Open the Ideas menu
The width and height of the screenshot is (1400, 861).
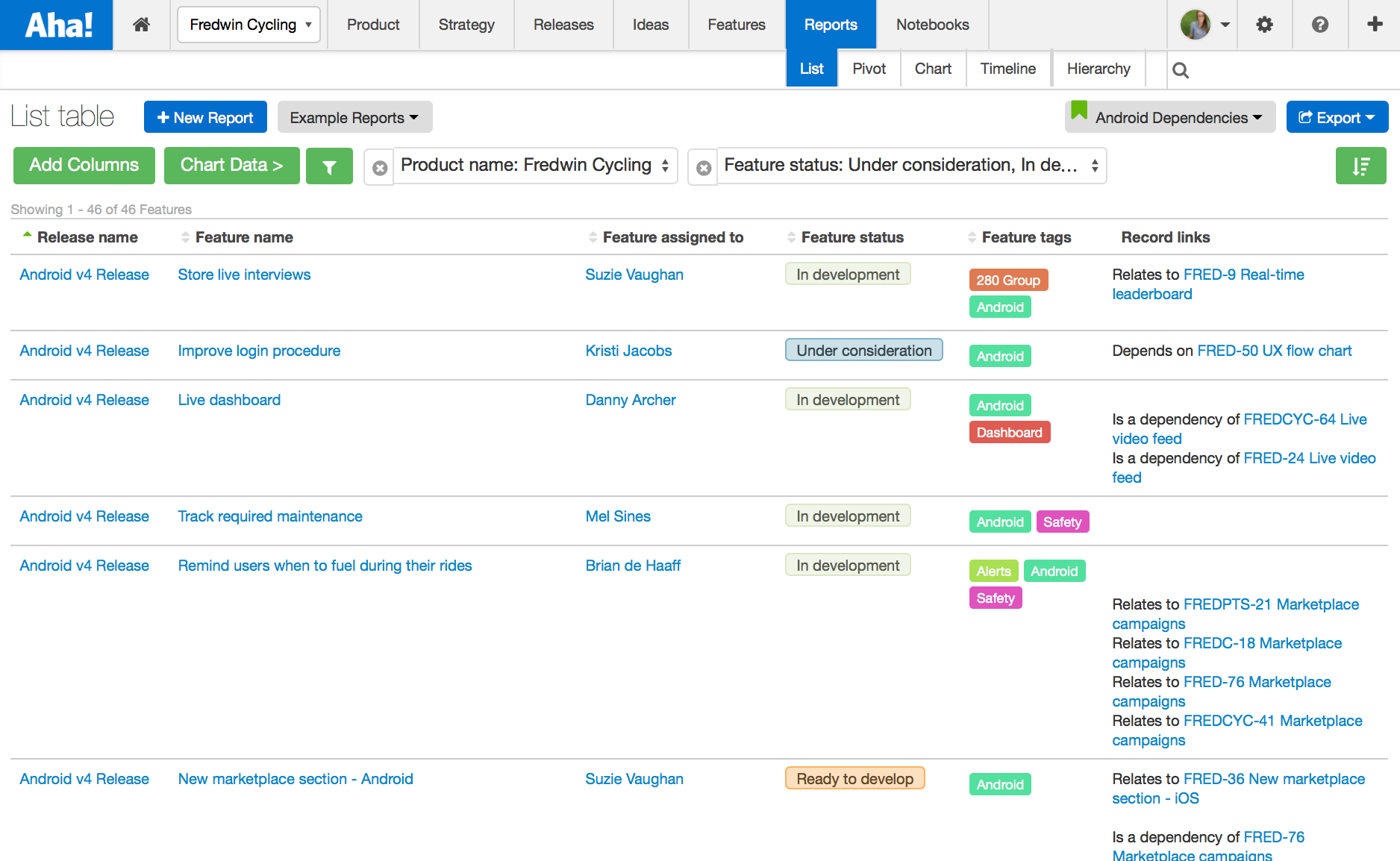pos(650,25)
